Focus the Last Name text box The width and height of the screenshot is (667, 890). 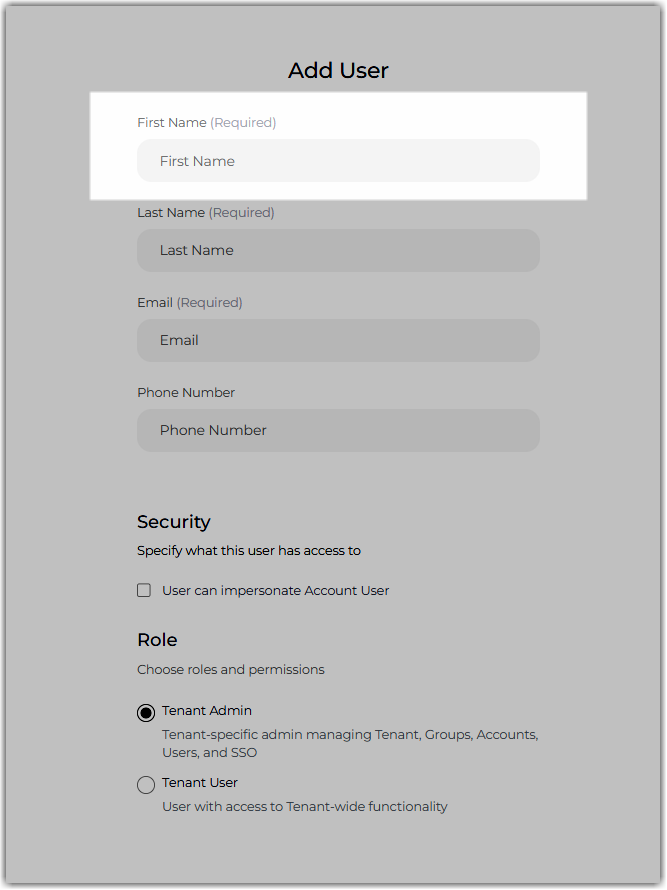(x=338, y=250)
